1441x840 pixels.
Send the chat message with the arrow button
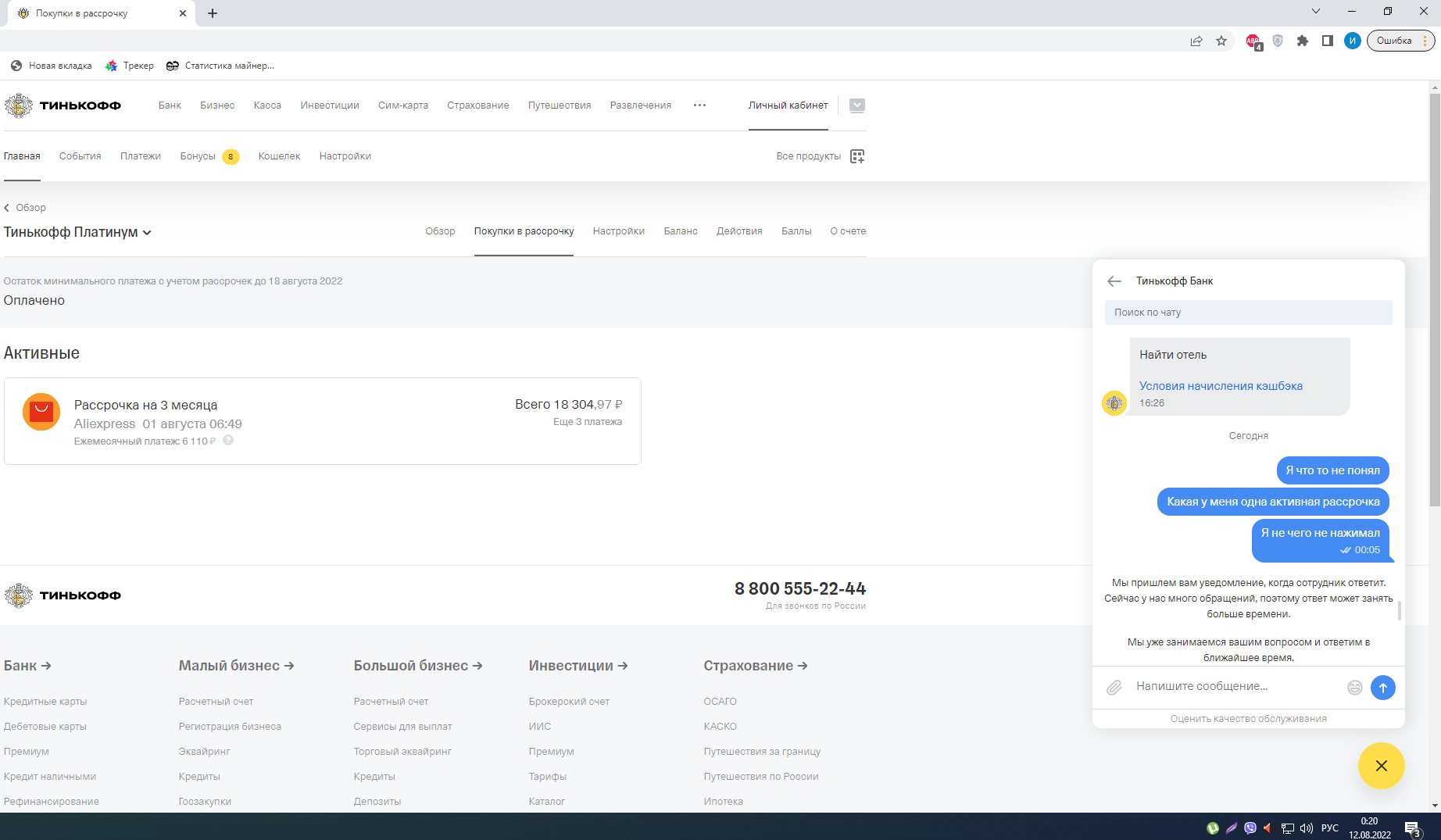tap(1382, 688)
